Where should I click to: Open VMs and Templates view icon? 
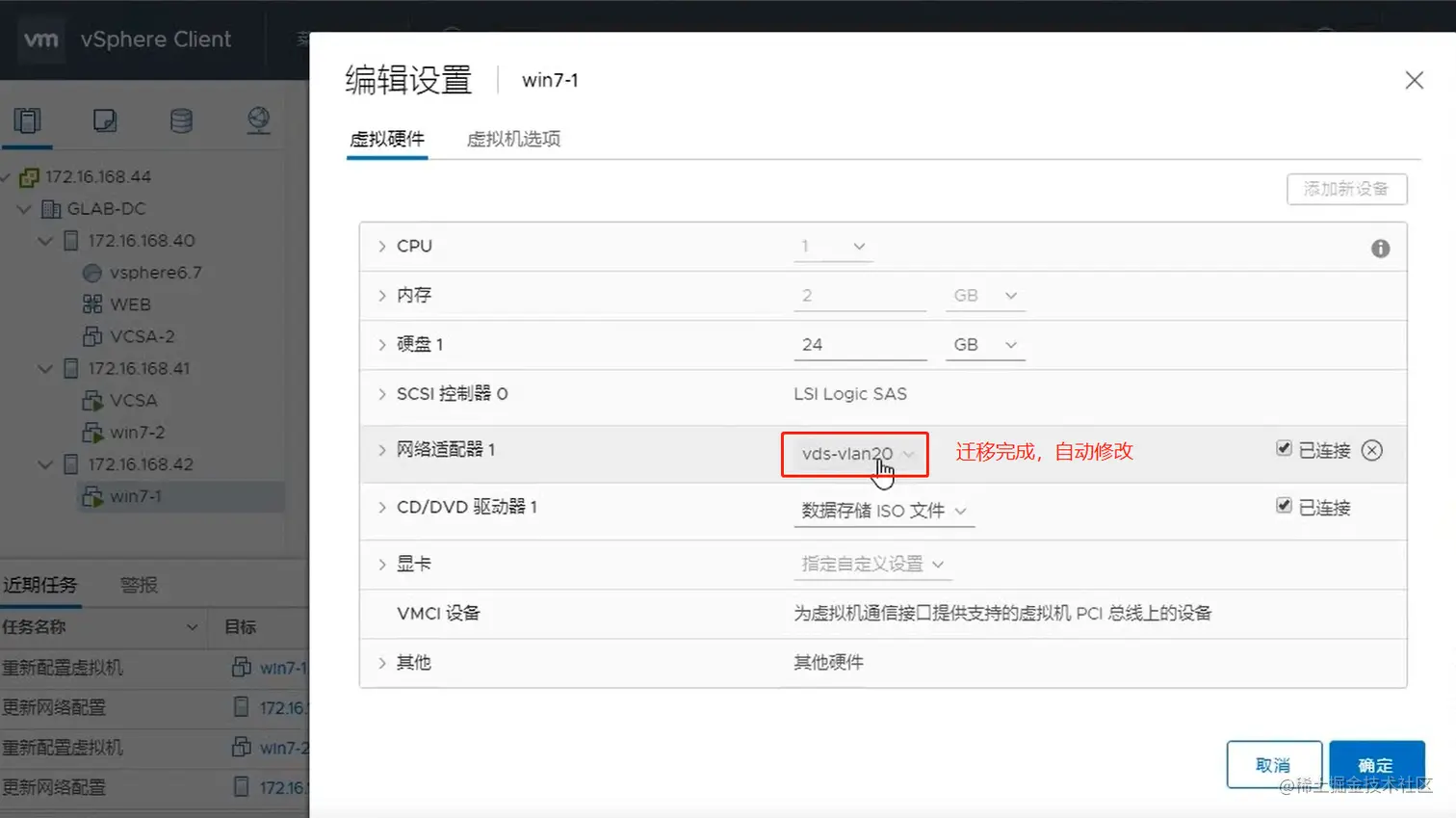coord(104,120)
